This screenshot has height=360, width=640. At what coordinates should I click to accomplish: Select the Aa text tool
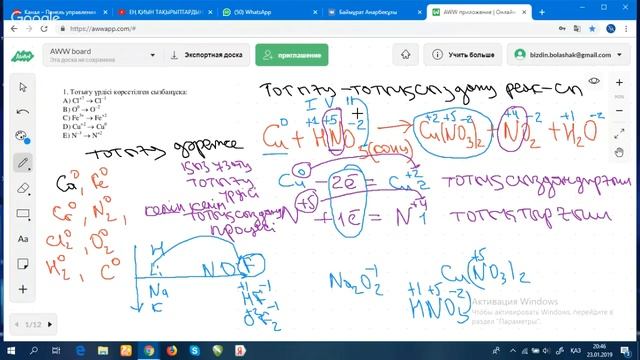coord(23,239)
